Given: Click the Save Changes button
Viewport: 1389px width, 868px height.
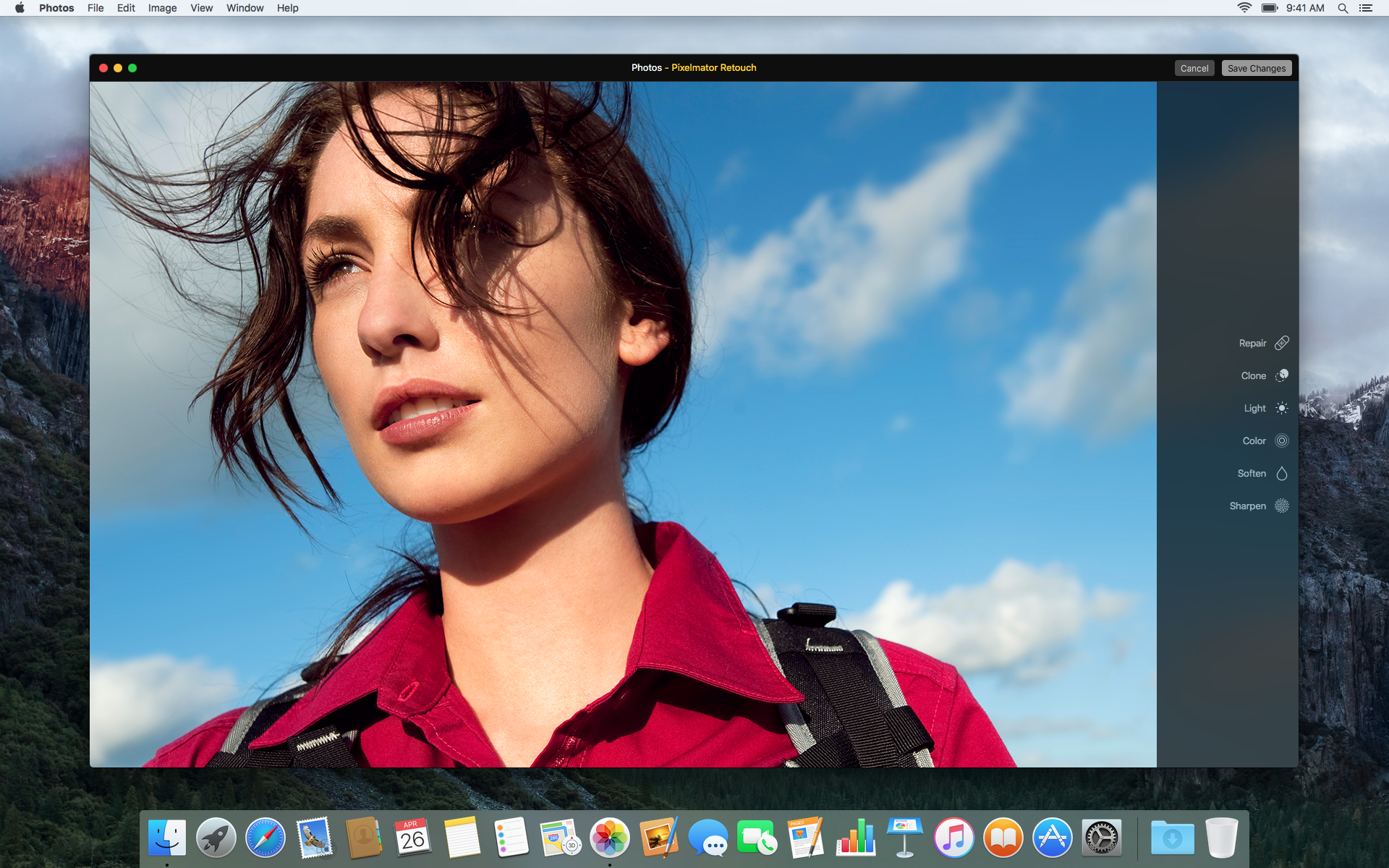Looking at the screenshot, I should click(1257, 67).
